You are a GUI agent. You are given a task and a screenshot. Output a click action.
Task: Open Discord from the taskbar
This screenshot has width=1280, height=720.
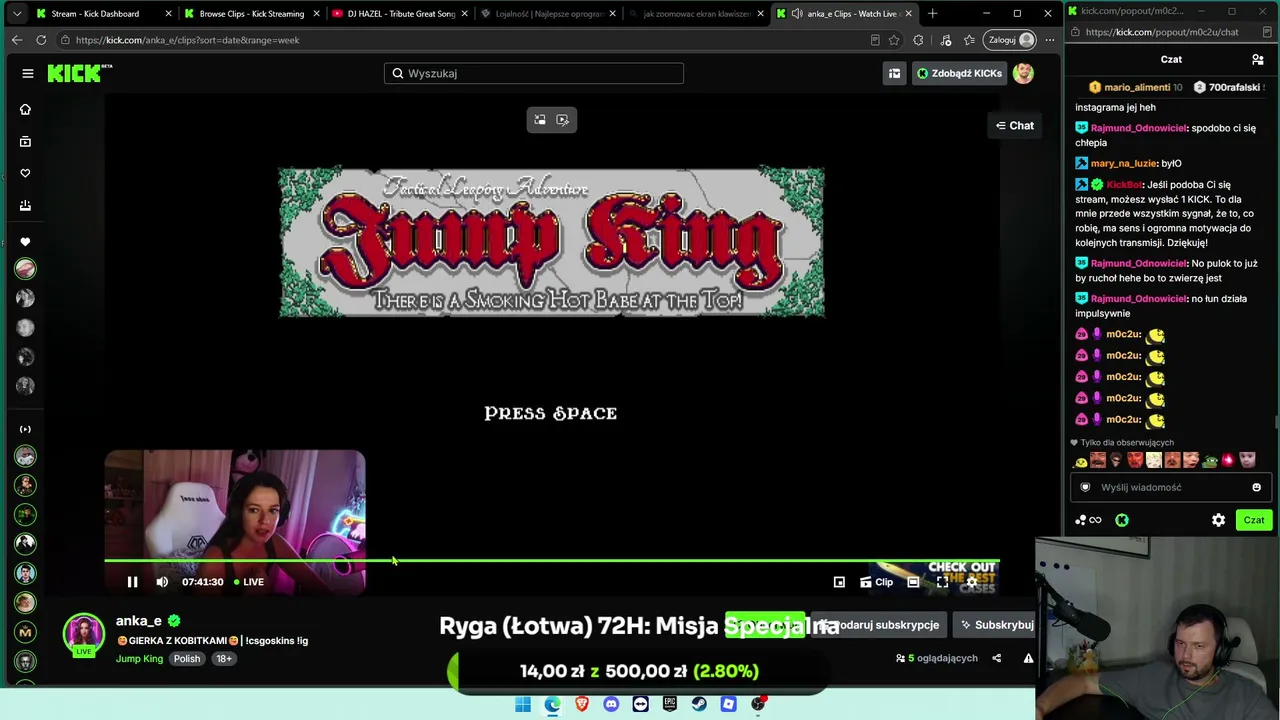click(611, 704)
